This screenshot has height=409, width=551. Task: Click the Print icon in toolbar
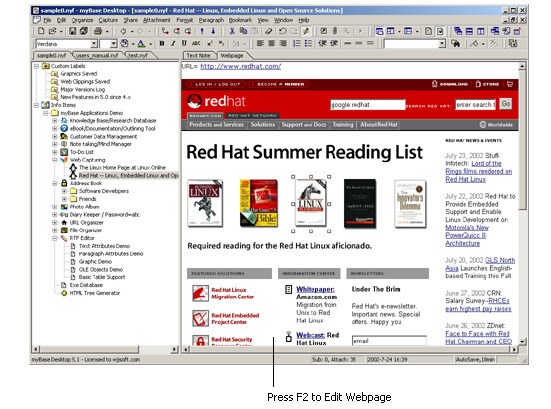pos(98,31)
